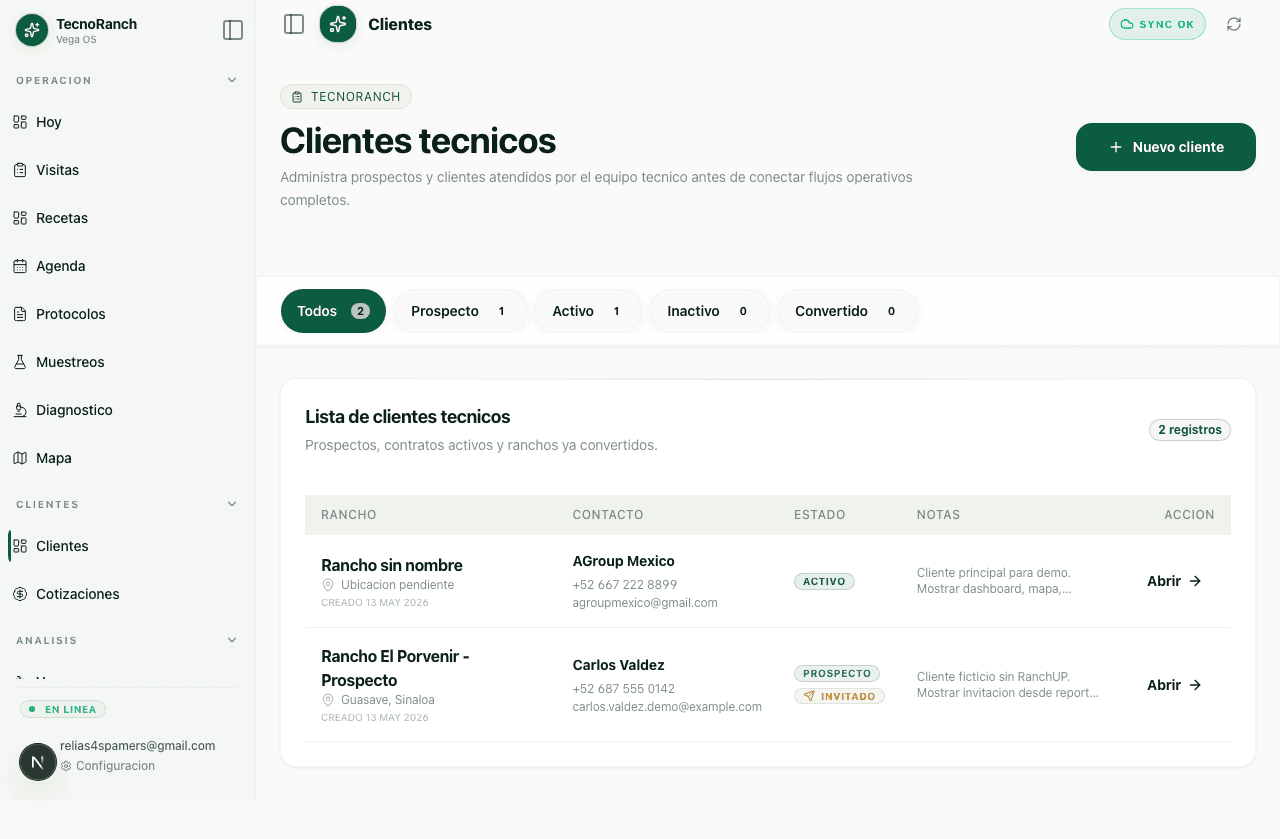The height and width of the screenshot is (839, 1280).
Task: Click the PROSPECTO status badge
Action: pos(837,673)
